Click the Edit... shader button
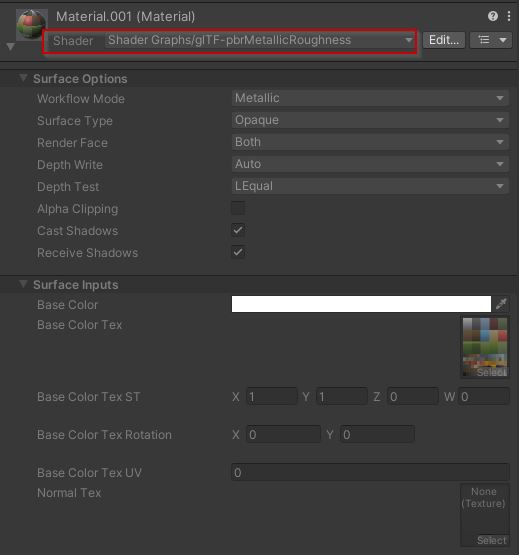The width and height of the screenshot is (519, 555). click(x=444, y=40)
